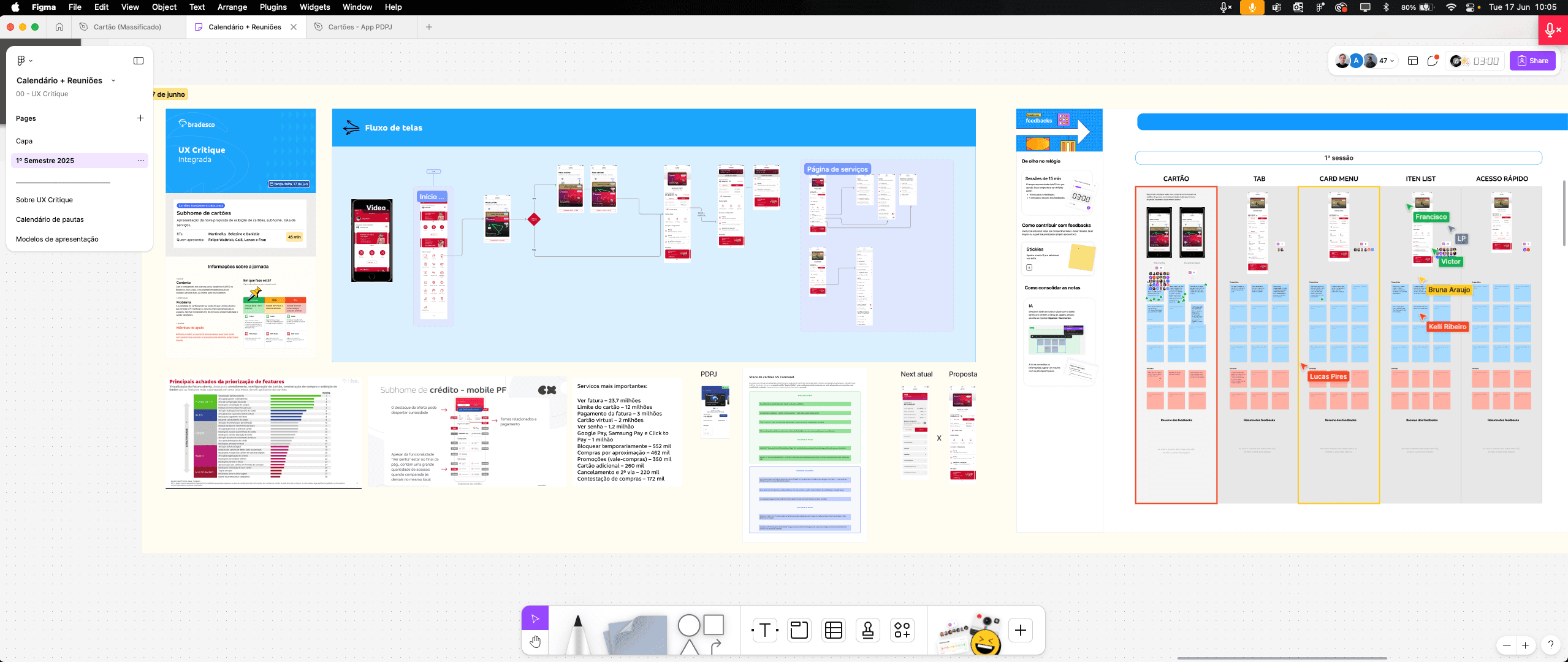The width and height of the screenshot is (1568, 662).
Task: Add a new page with plus button
Action: click(x=140, y=118)
